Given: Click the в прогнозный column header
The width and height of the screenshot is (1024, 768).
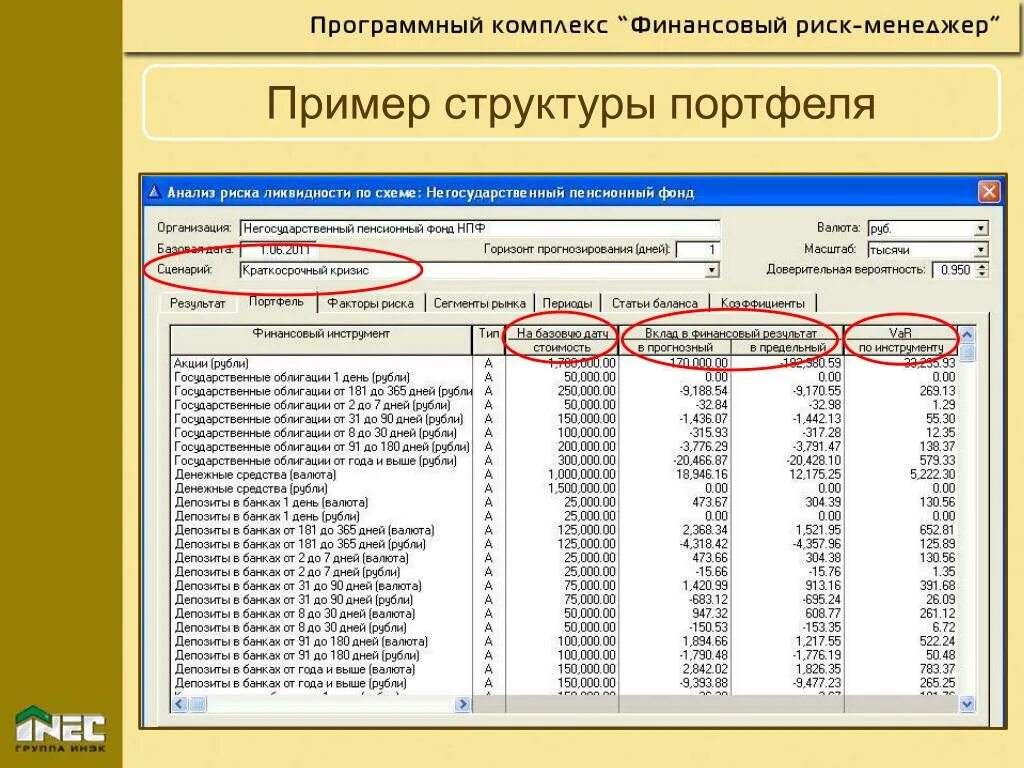Looking at the screenshot, I should point(675,347).
